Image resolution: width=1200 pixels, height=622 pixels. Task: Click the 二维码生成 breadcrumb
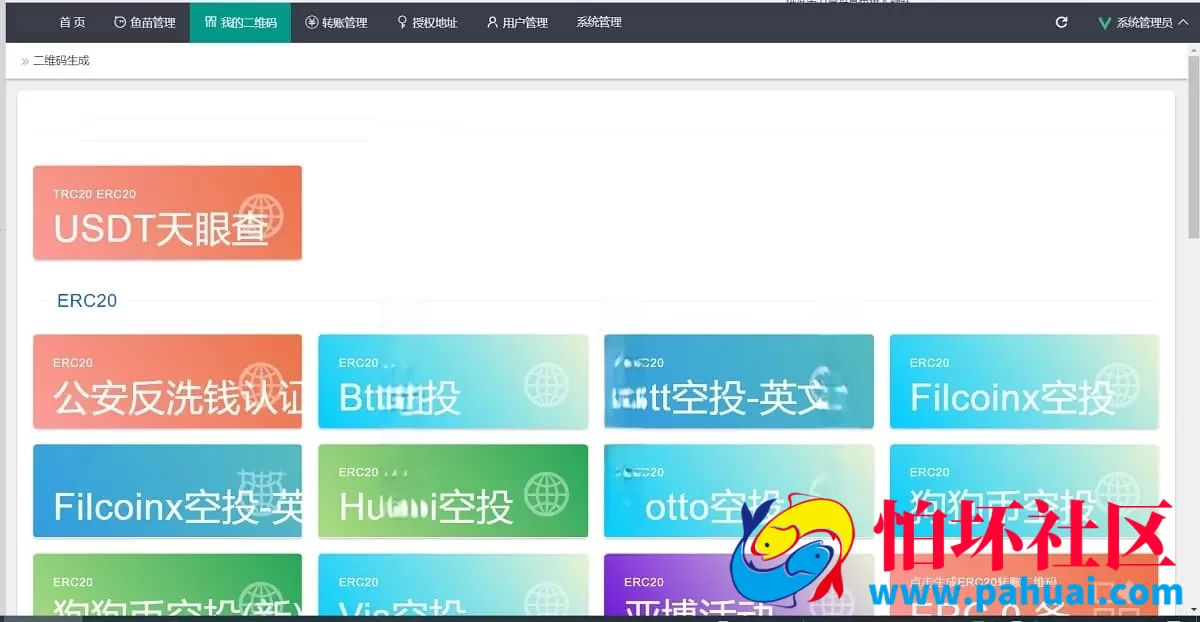point(61,60)
